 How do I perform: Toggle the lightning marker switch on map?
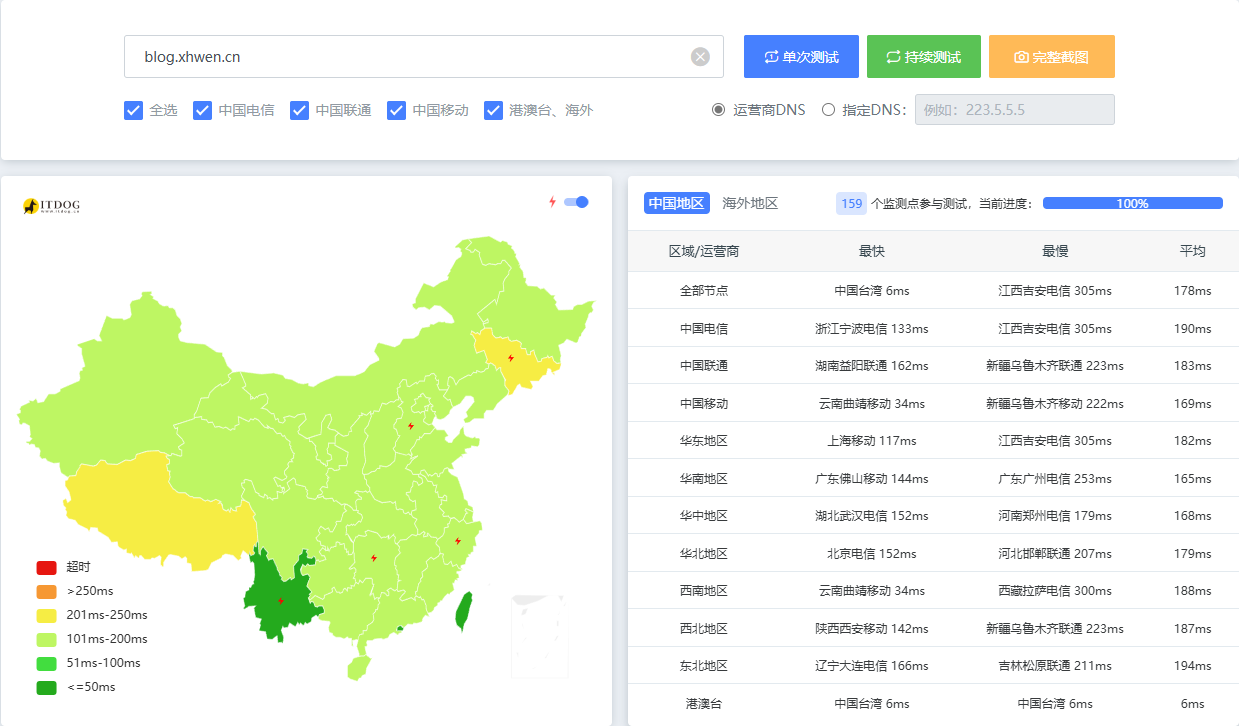576,202
